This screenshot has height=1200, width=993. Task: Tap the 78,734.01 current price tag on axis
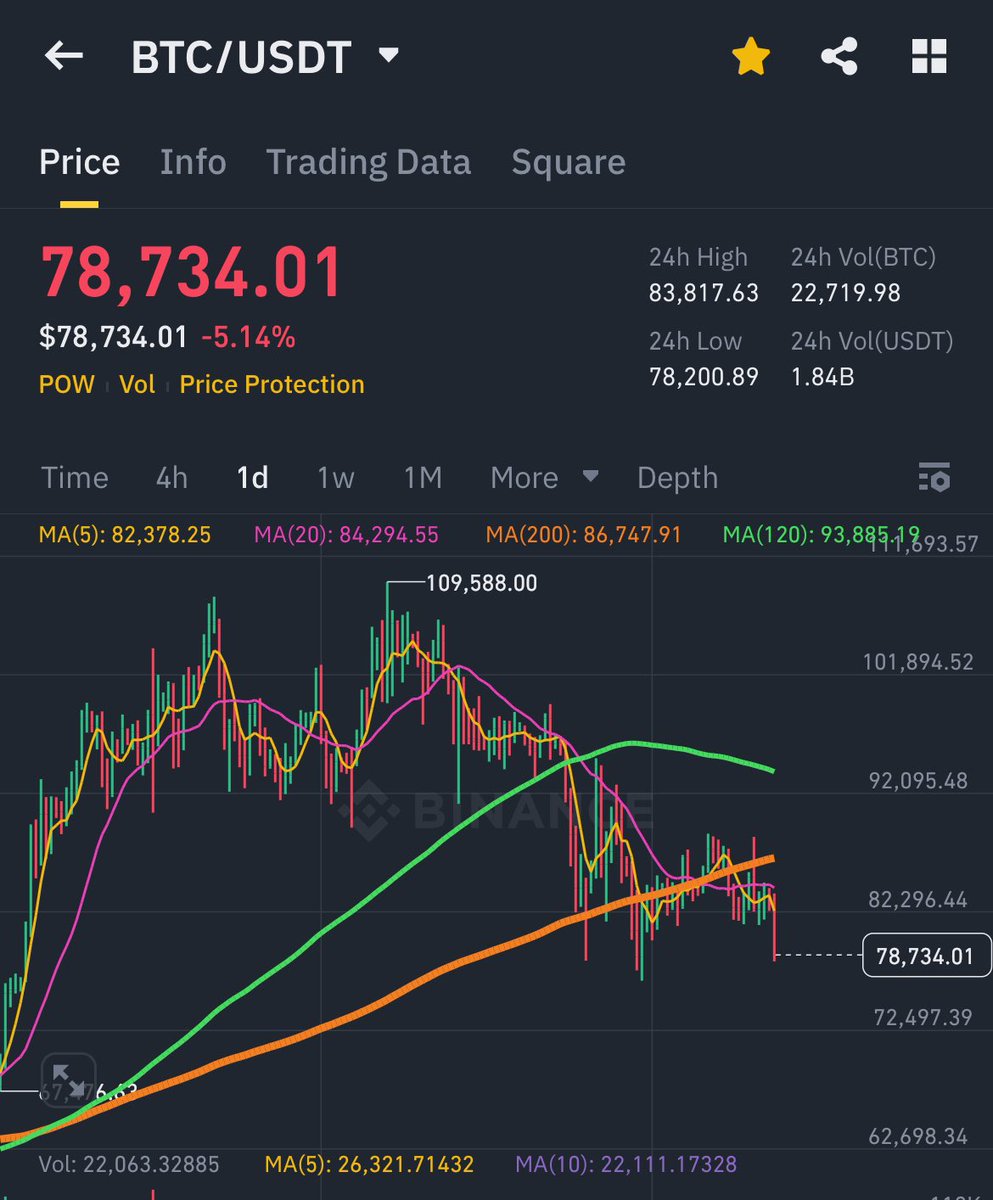(925, 956)
